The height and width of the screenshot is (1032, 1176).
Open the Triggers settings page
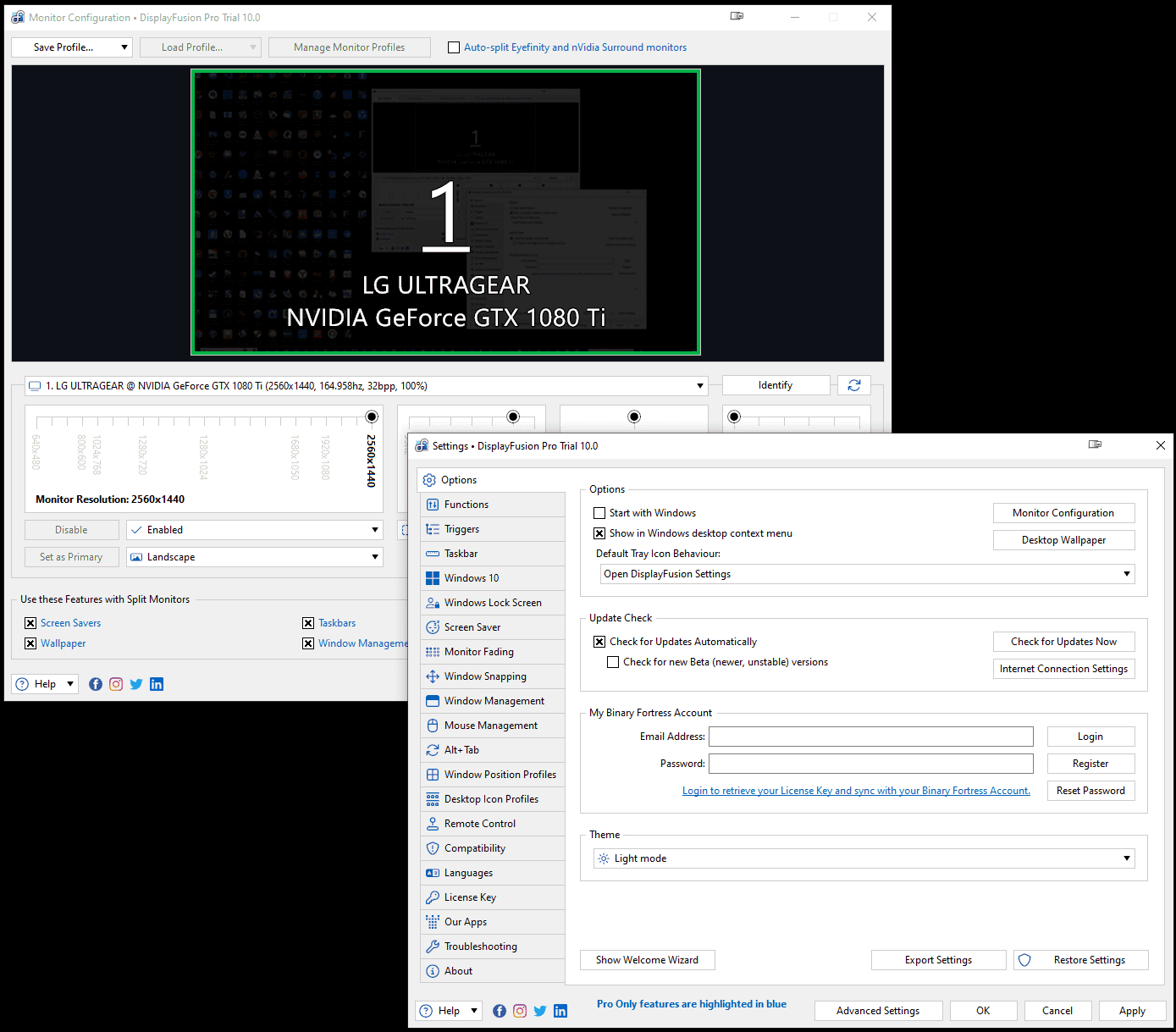[493, 529]
